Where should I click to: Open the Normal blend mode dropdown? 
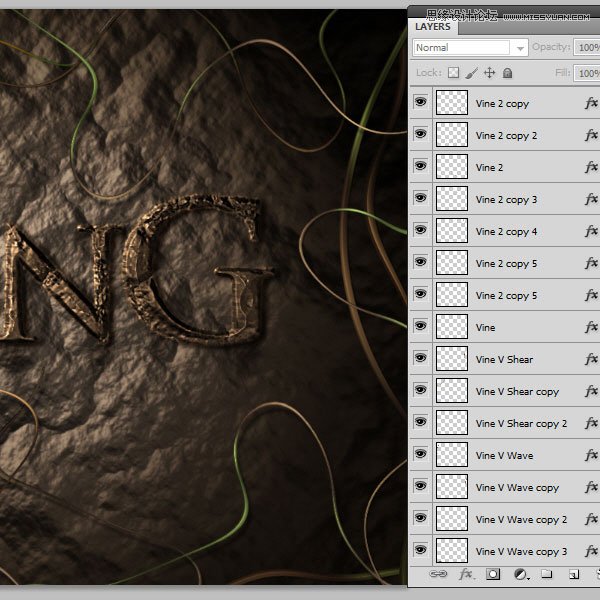pyautogui.click(x=471, y=48)
